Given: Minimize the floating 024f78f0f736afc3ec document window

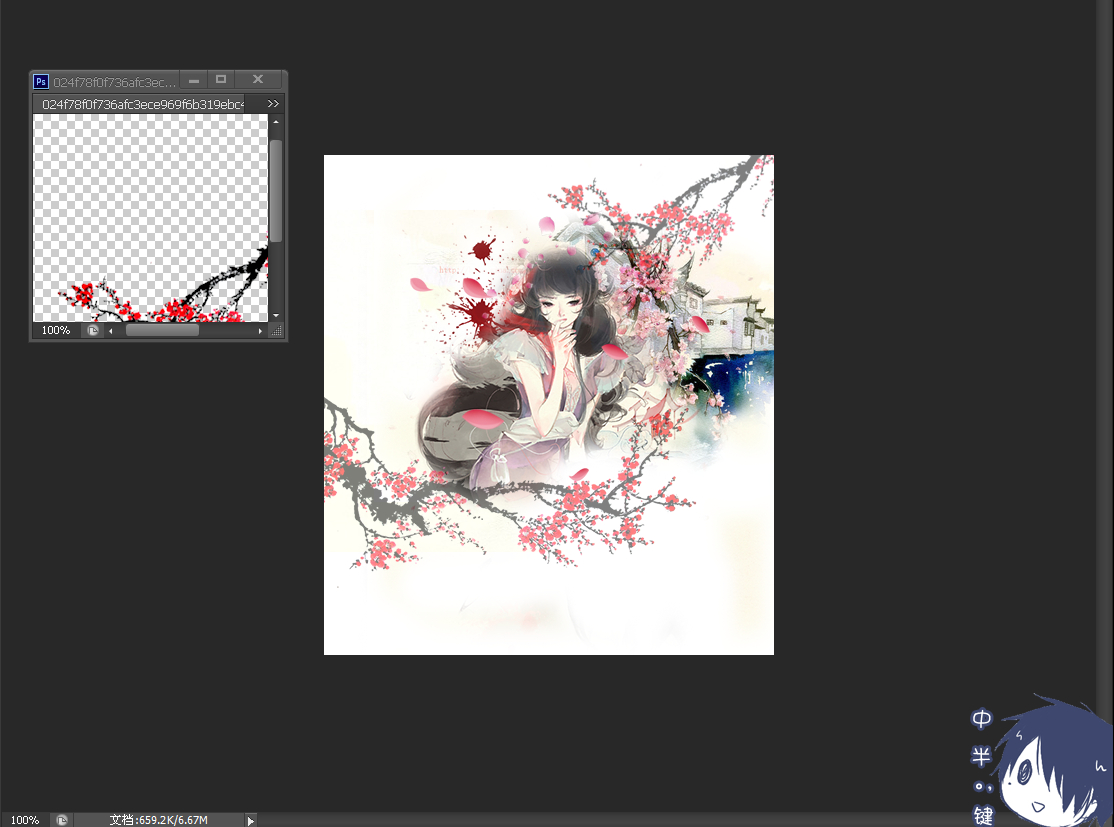Looking at the screenshot, I should pos(194,80).
